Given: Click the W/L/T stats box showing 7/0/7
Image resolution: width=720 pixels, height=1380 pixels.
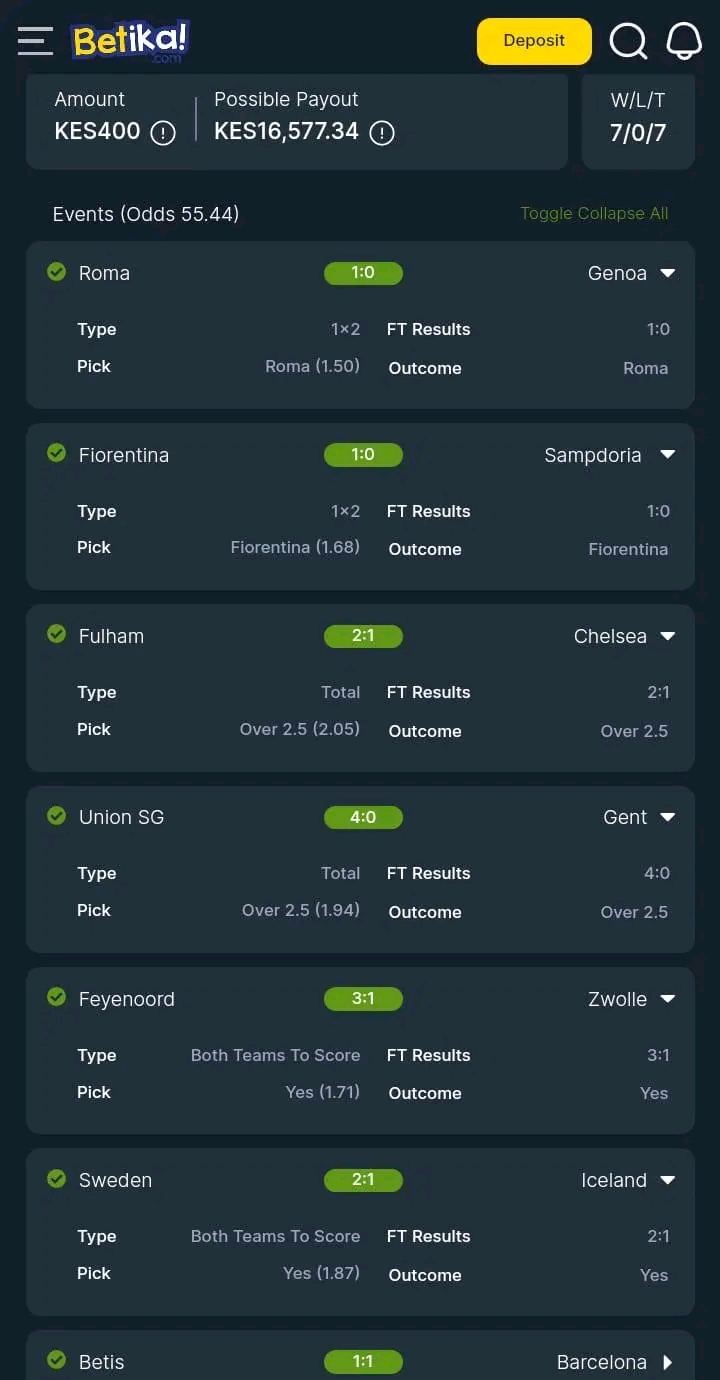Looking at the screenshot, I should (x=638, y=120).
